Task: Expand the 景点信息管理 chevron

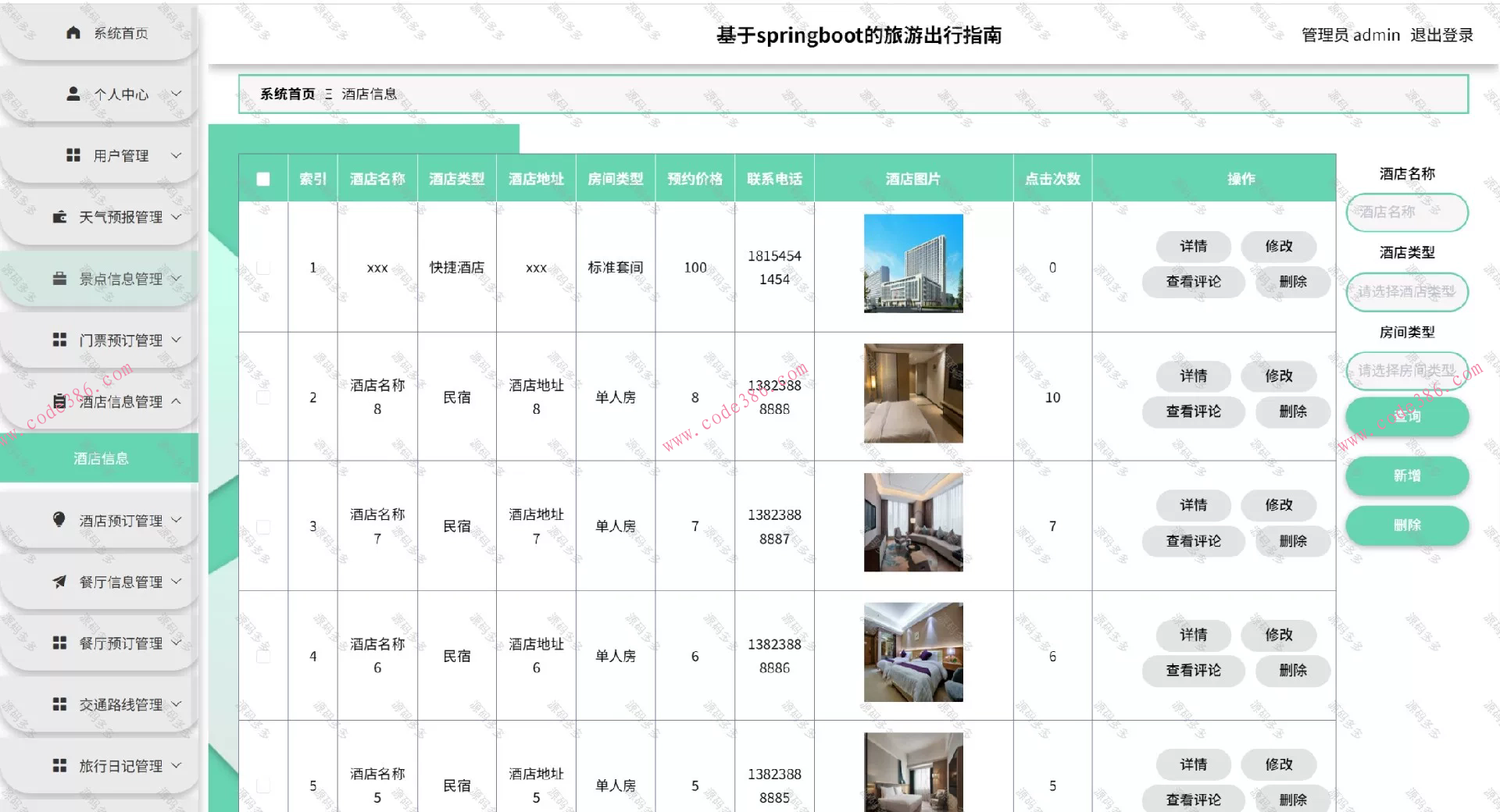Action: [x=177, y=278]
